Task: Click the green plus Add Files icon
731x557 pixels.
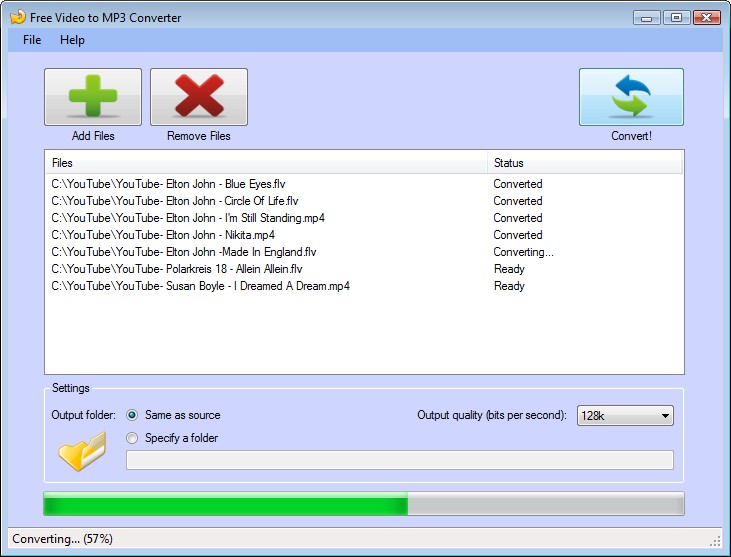Action: click(93, 97)
